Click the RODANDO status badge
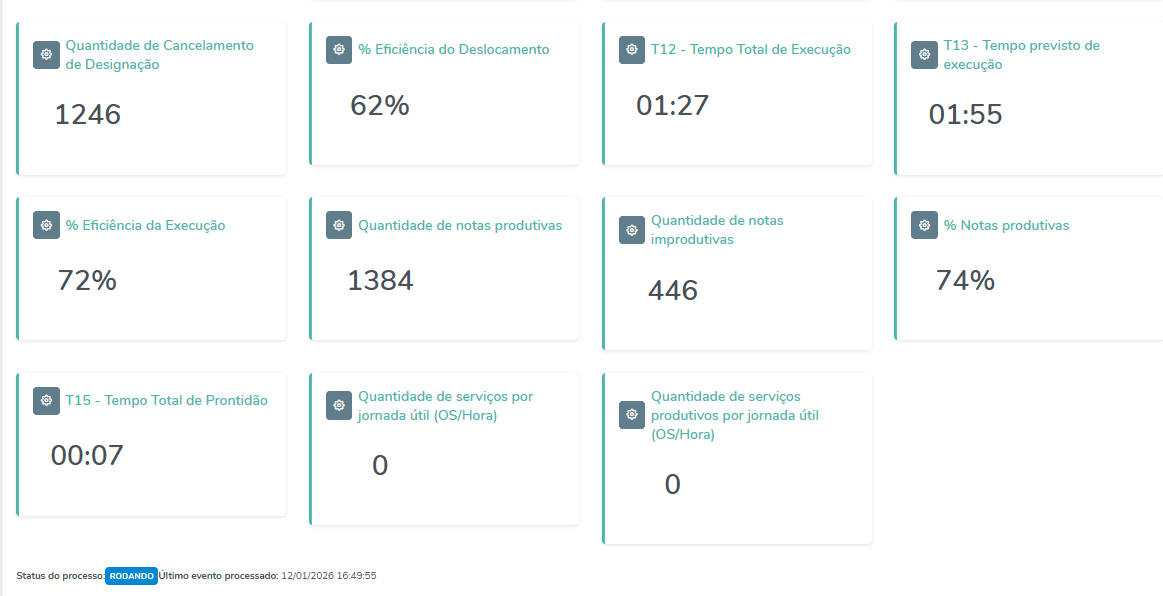Screen dimensions: 1163x596 point(132,576)
